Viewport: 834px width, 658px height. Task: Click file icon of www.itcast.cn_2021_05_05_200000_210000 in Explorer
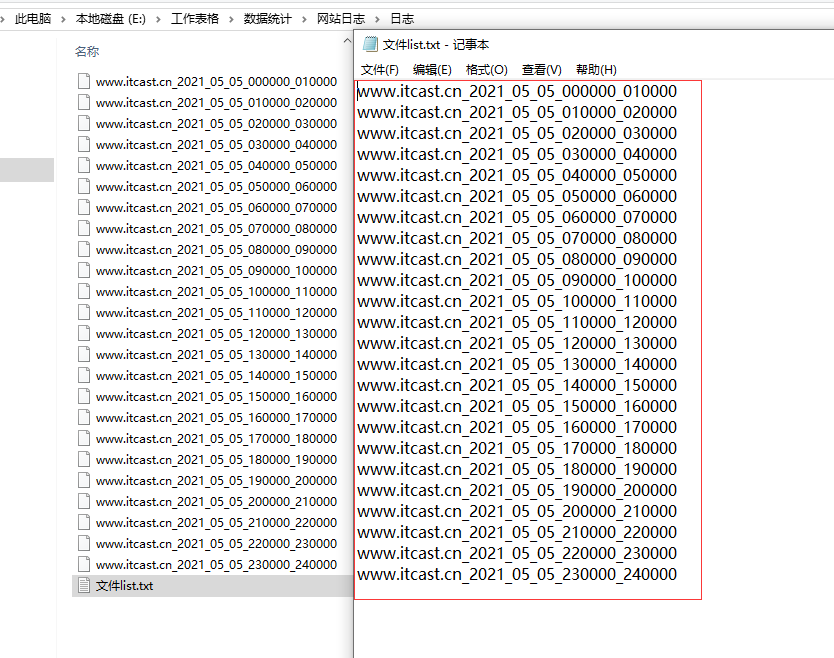tap(84, 501)
